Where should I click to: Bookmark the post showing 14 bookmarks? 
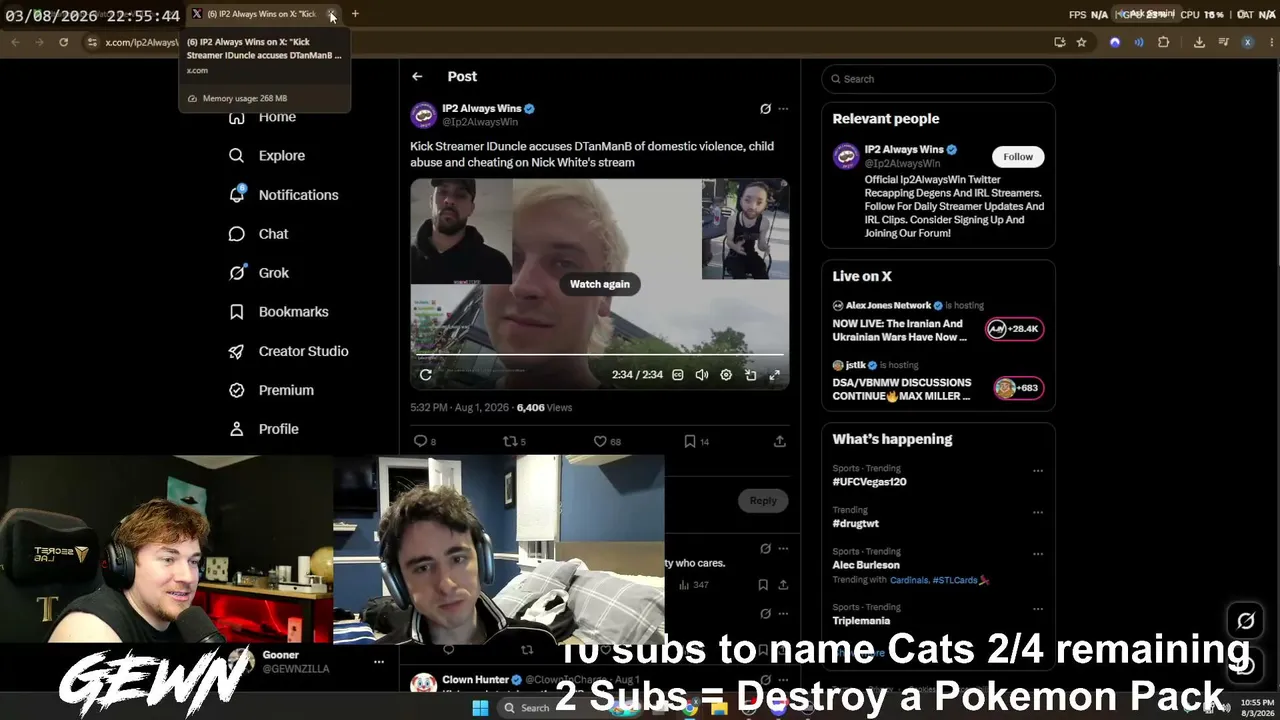tap(690, 441)
